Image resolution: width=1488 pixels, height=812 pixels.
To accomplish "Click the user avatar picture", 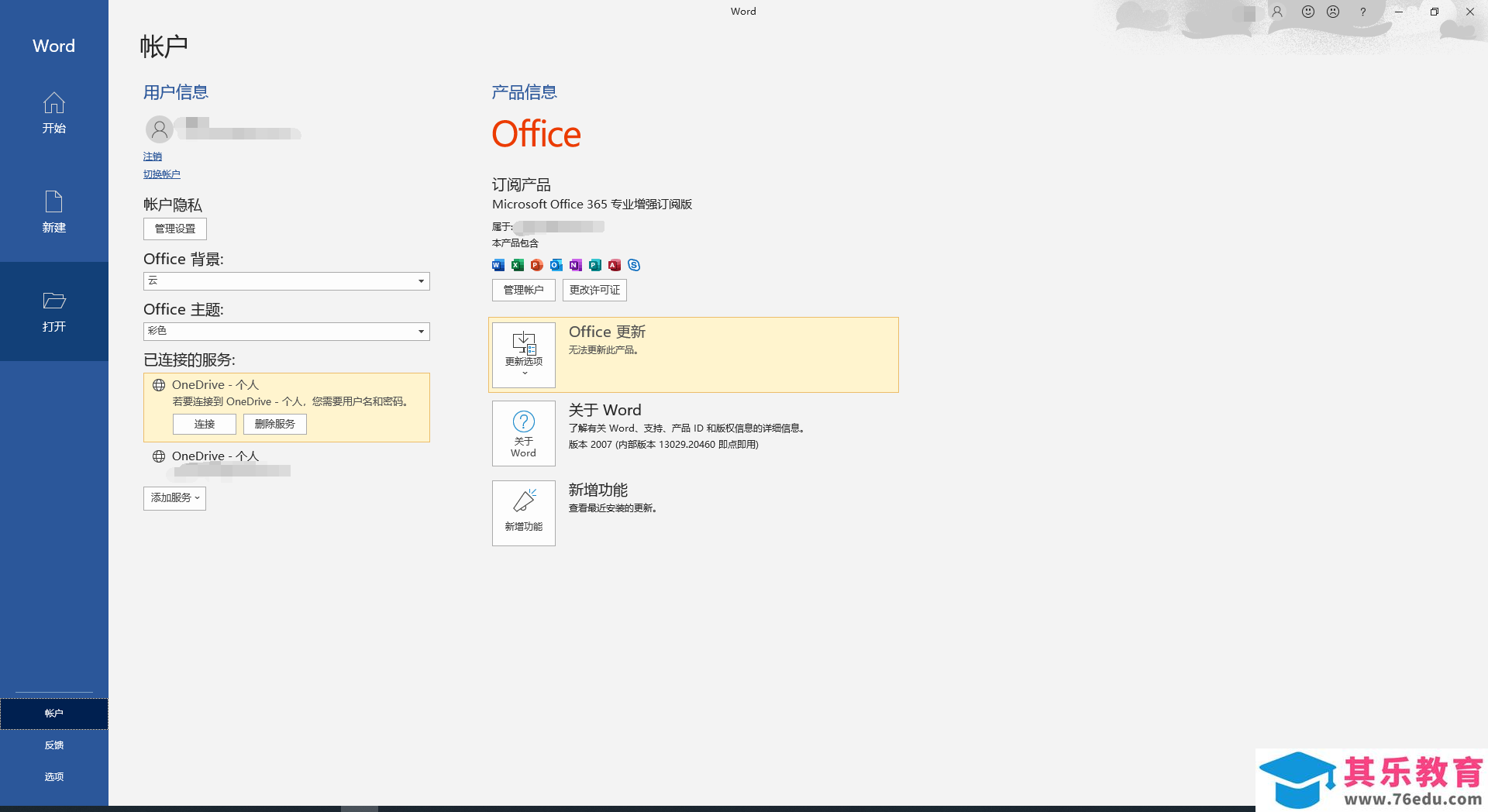I will [x=160, y=129].
